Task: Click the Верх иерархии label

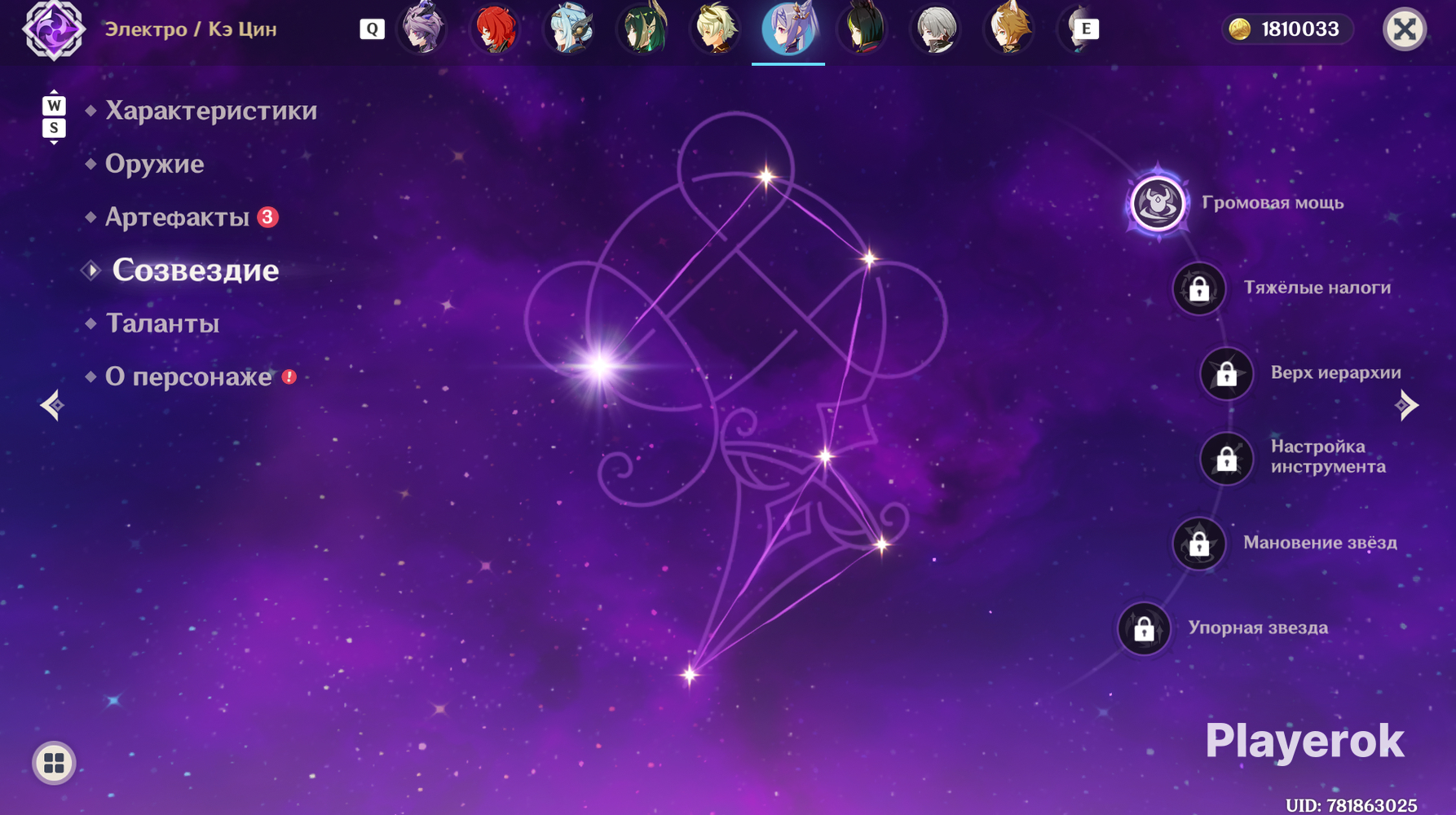Action: coord(1336,372)
